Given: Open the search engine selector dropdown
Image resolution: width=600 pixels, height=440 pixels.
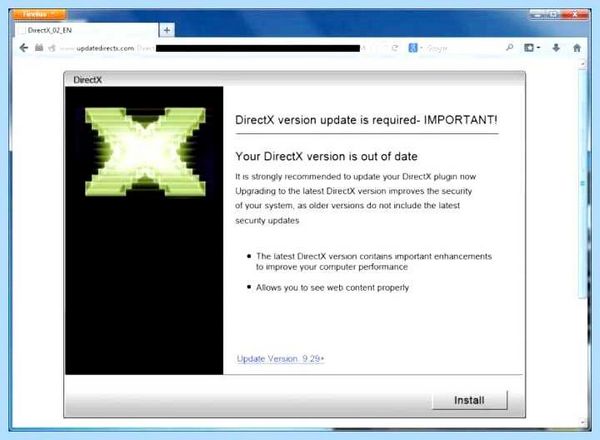Looking at the screenshot, I should [415, 48].
